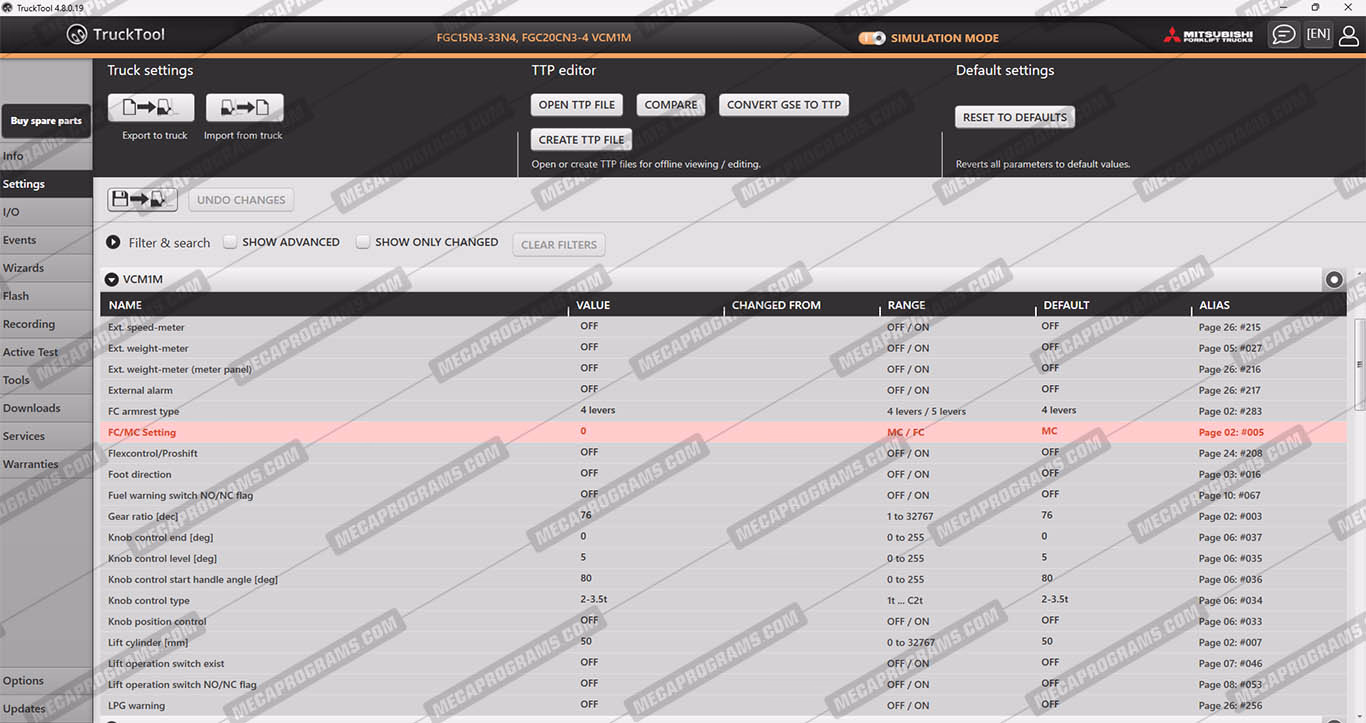Select the Fuel warning switch NO/NC flag row

(723, 495)
